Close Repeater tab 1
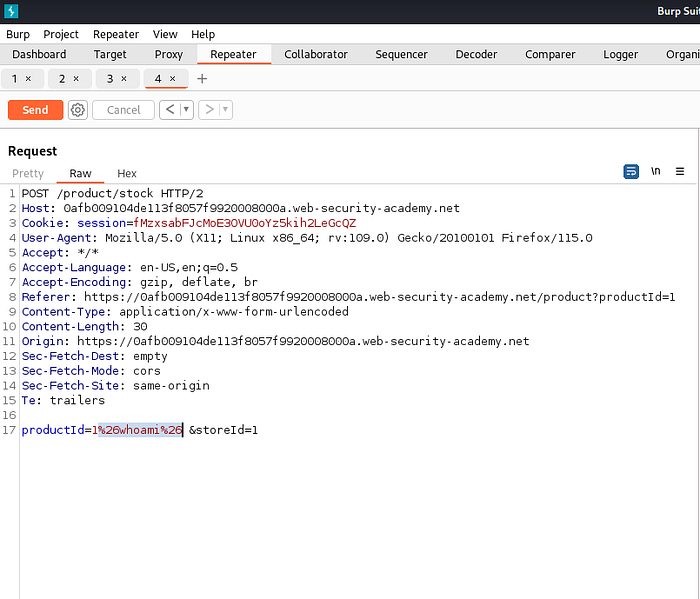This screenshot has width=700, height=599. pos(28,79)
